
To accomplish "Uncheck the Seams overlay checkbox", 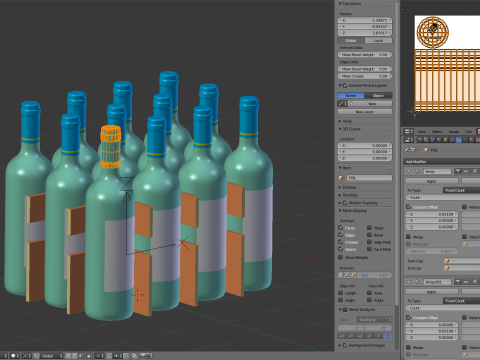I will click(x=340, y=249).
